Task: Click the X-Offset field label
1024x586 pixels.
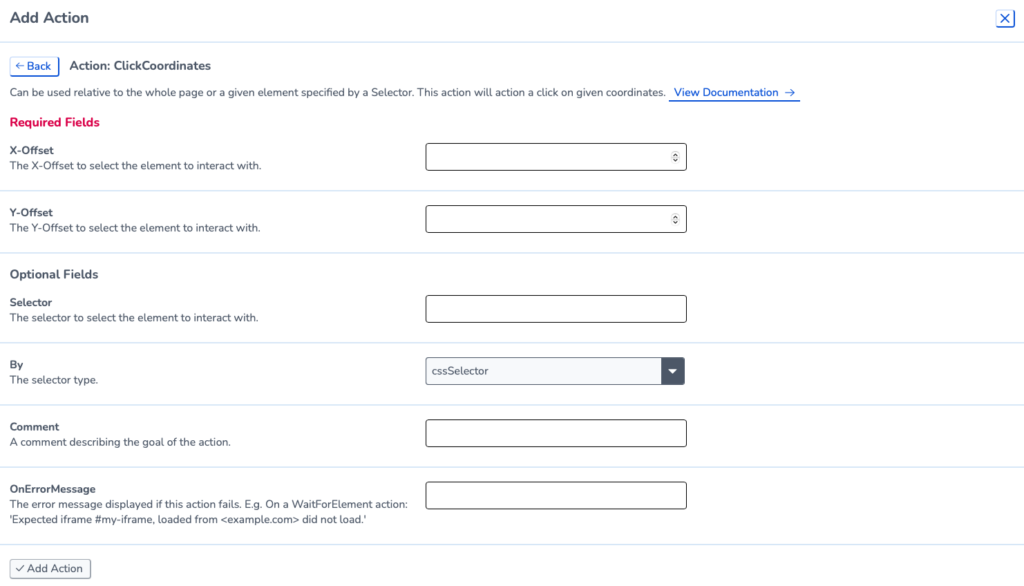Action: 31,150
